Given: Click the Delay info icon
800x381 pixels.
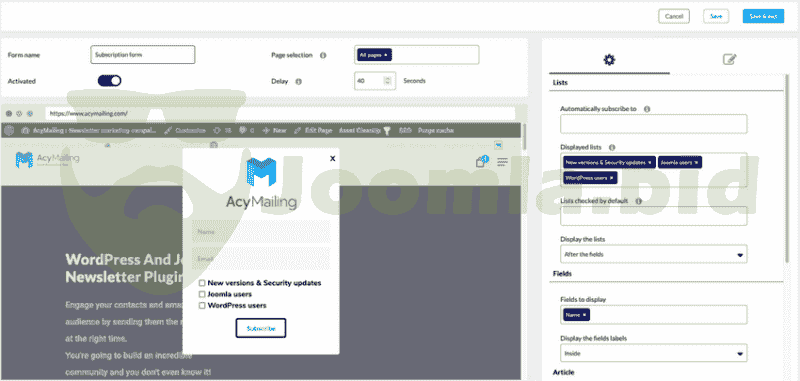Looking at the screenshot, I should [x=299, y=81].
